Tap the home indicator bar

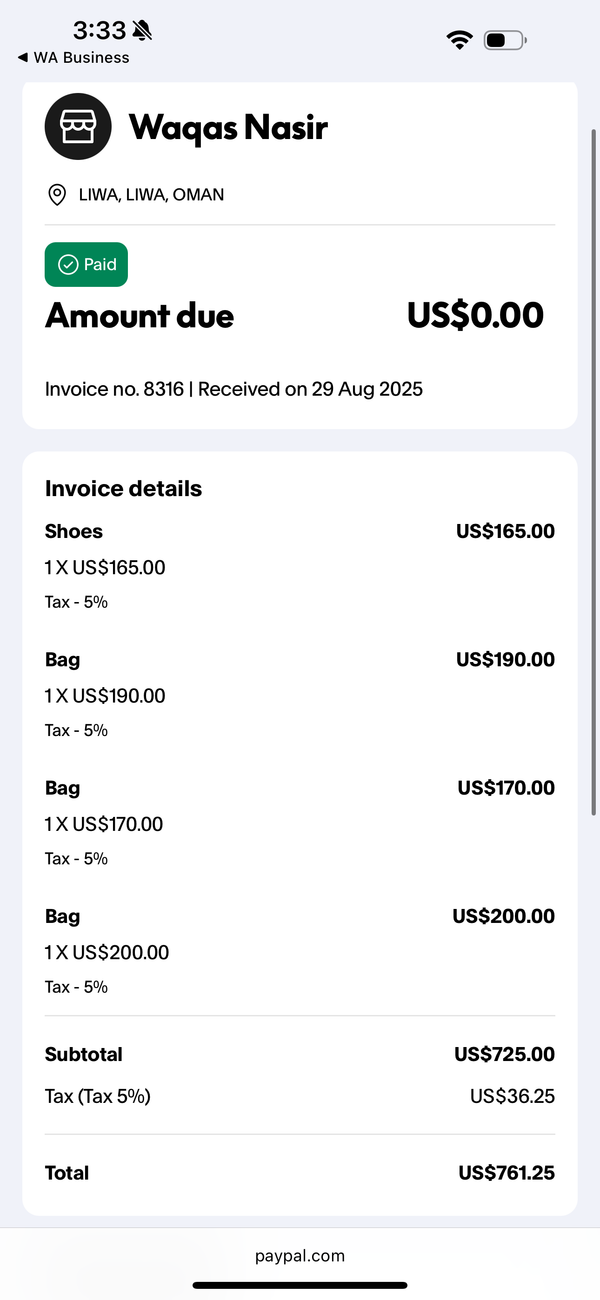pyautogui.click(x=300, y=1285)
